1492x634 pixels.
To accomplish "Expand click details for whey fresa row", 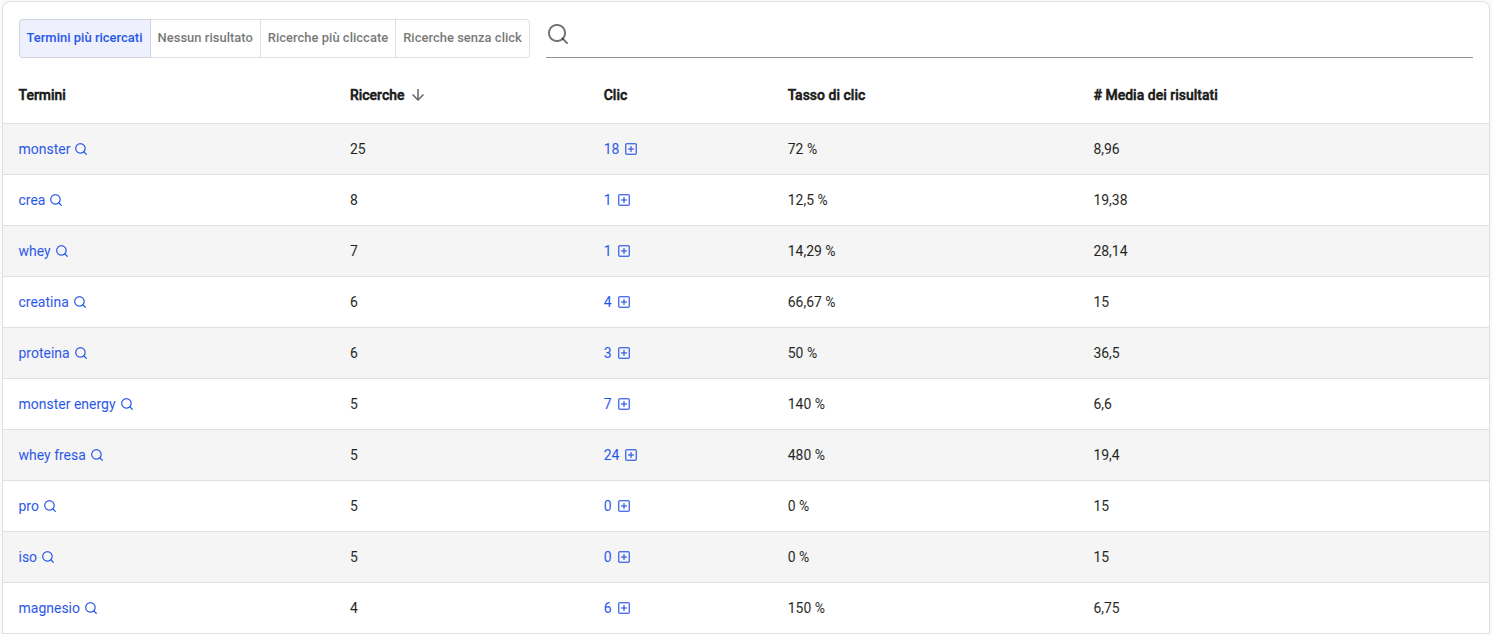I will click(631, 455).
